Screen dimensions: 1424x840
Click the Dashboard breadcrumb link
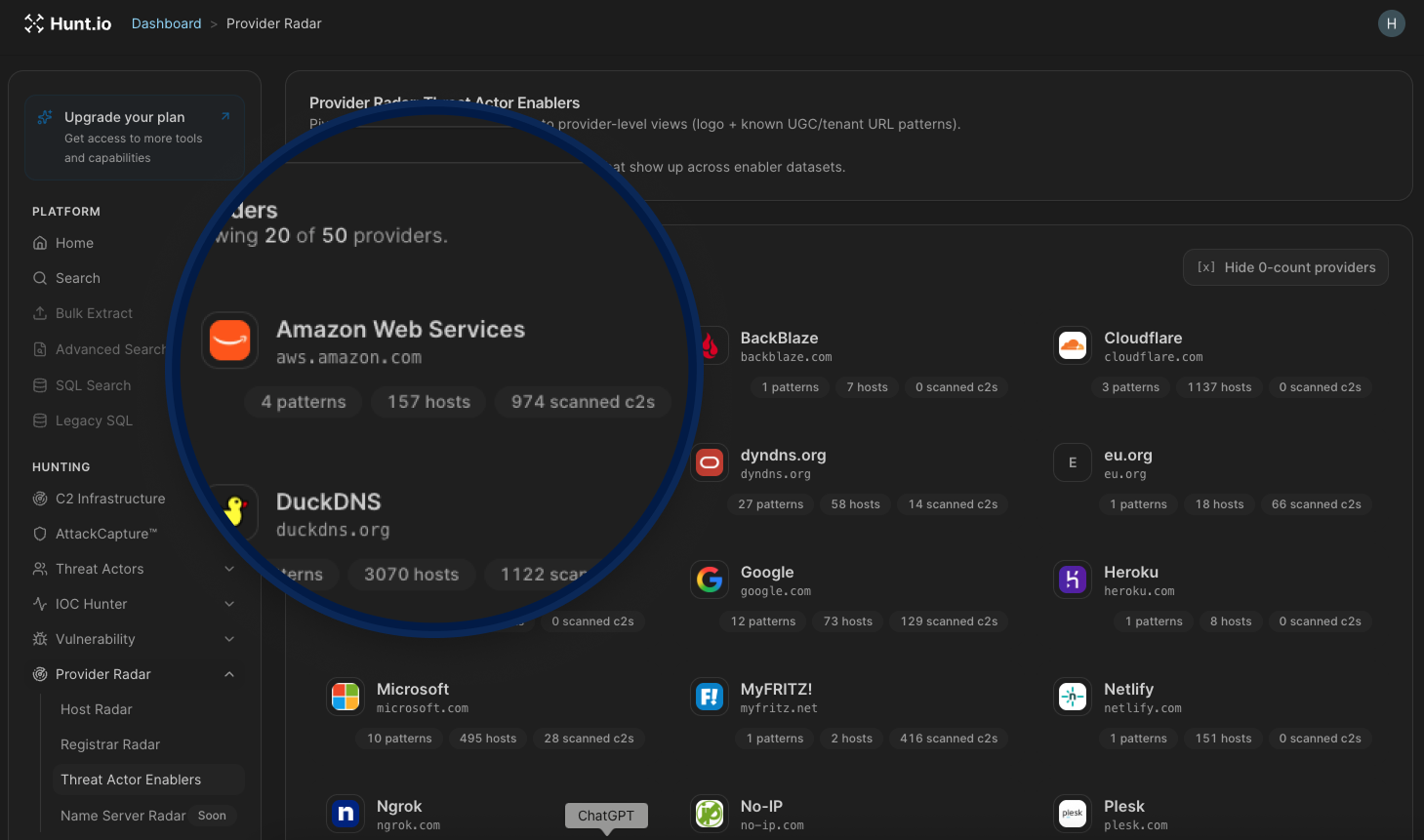[x=166, y=23]
